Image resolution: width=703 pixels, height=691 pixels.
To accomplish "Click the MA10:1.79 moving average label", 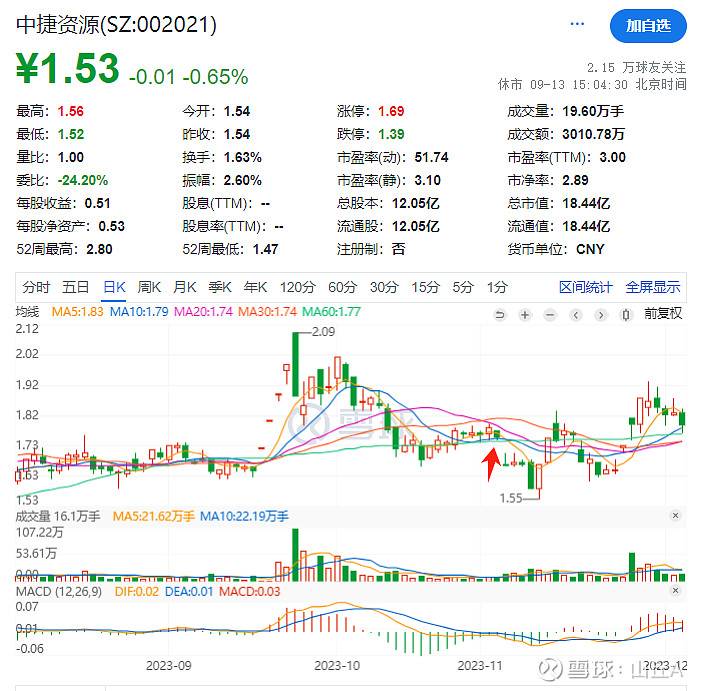I will coord(139,312).
